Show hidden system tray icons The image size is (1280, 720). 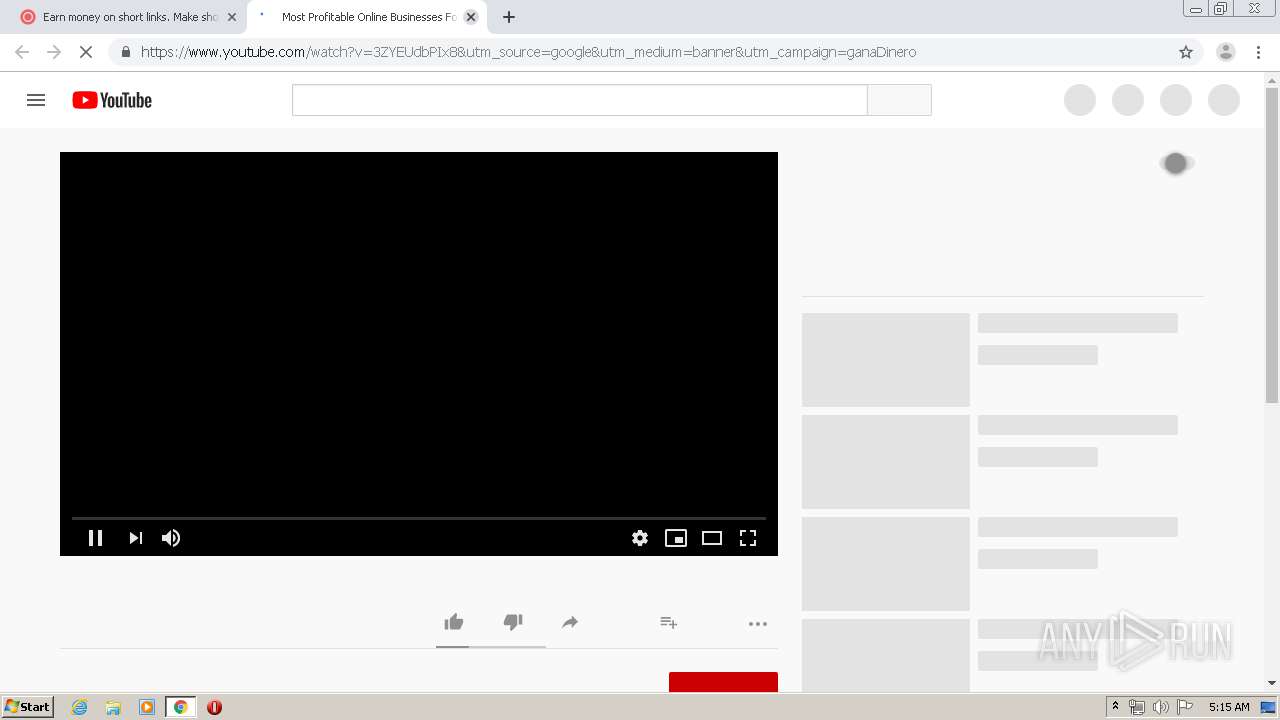pos(1115,707)
